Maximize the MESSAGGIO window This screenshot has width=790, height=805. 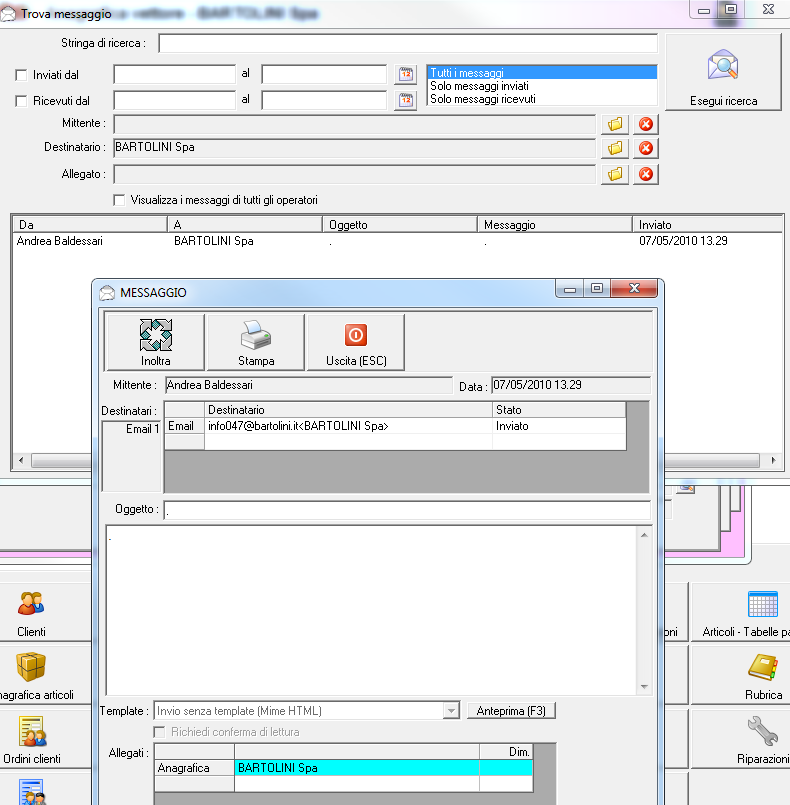[596, 289]
